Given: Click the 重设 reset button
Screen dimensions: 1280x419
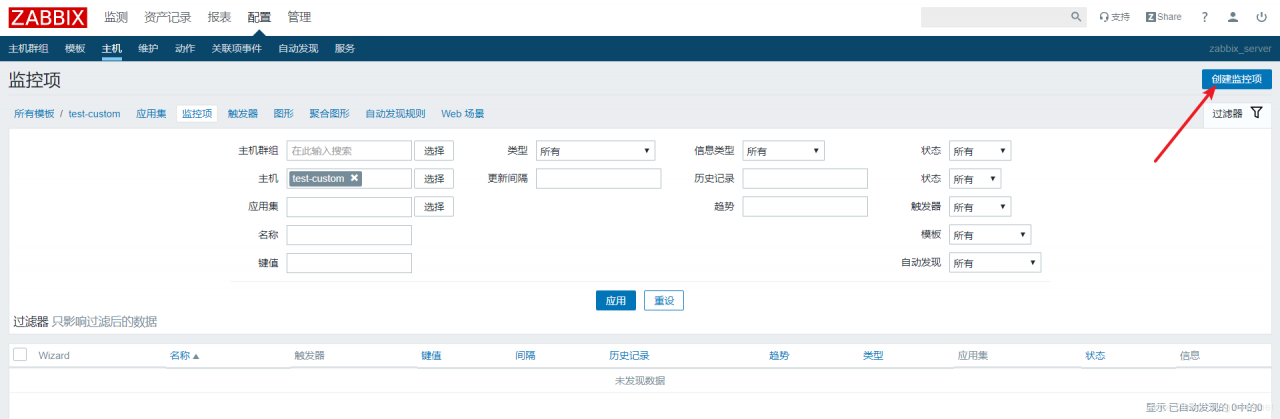Looking at the screenshot, I should pos(664,300).
